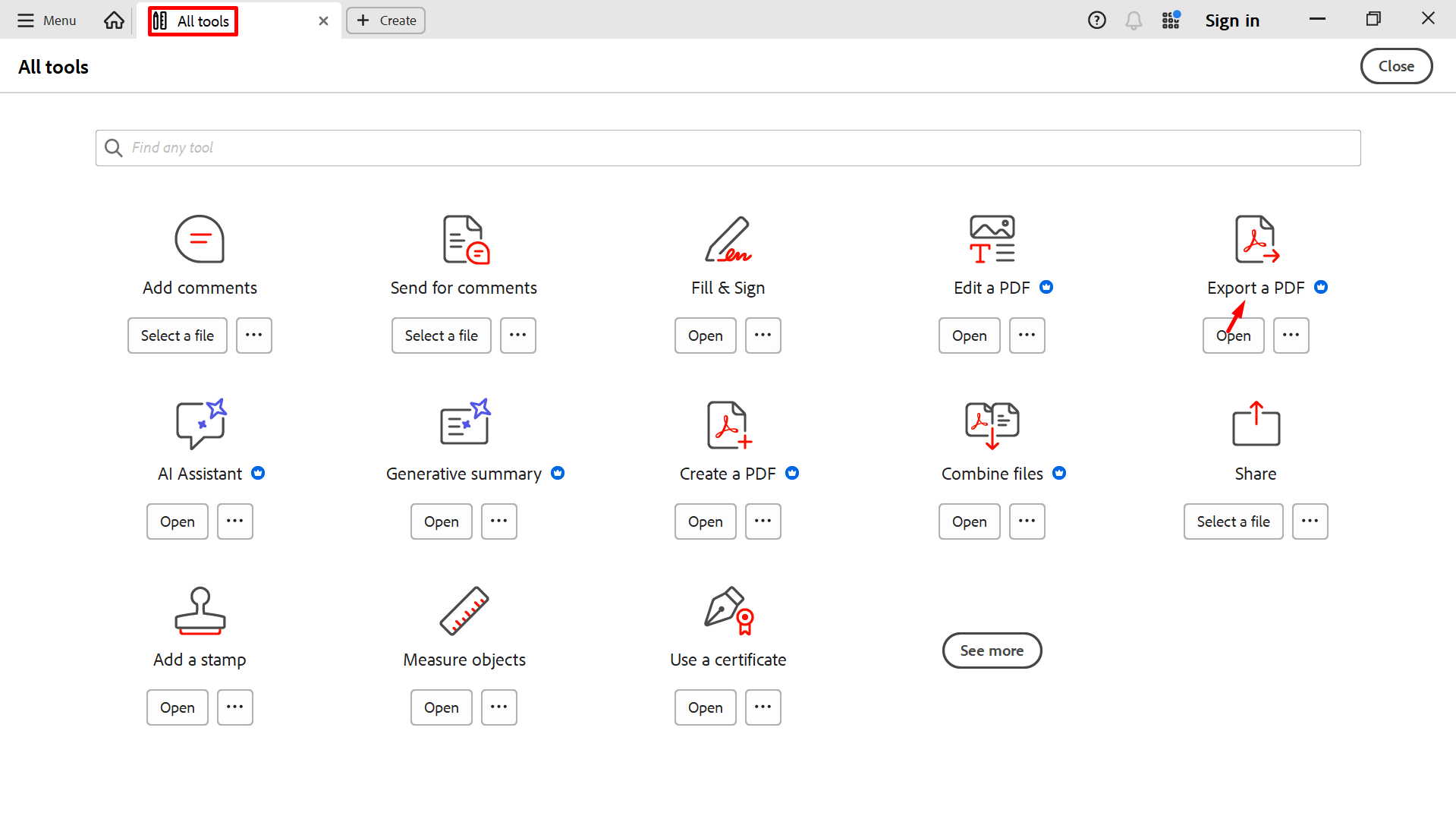Click See more tools

pyautogui.click(x=992, y=650)
